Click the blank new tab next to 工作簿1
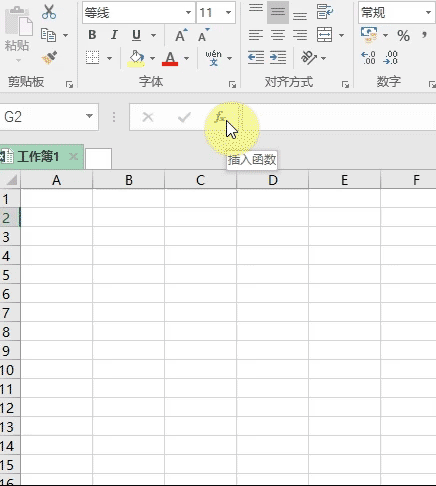 click(x=98, y=159)
